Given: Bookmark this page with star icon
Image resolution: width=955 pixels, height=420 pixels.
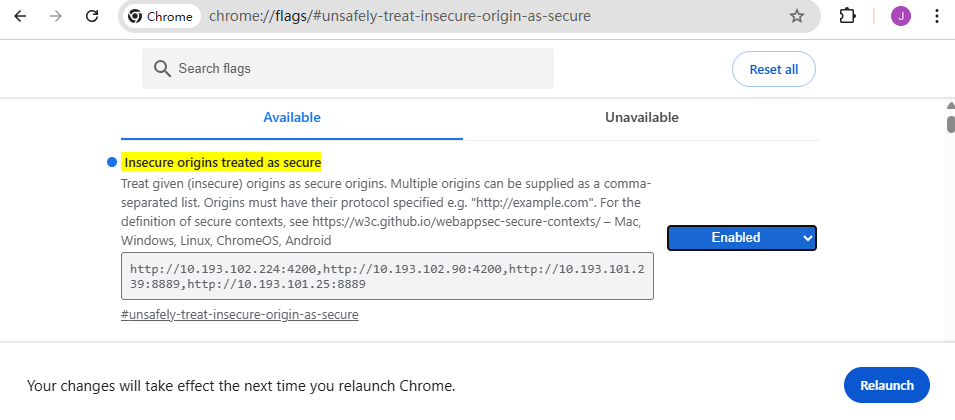Looking at the screenshot, I should click(x=797, y=16).
